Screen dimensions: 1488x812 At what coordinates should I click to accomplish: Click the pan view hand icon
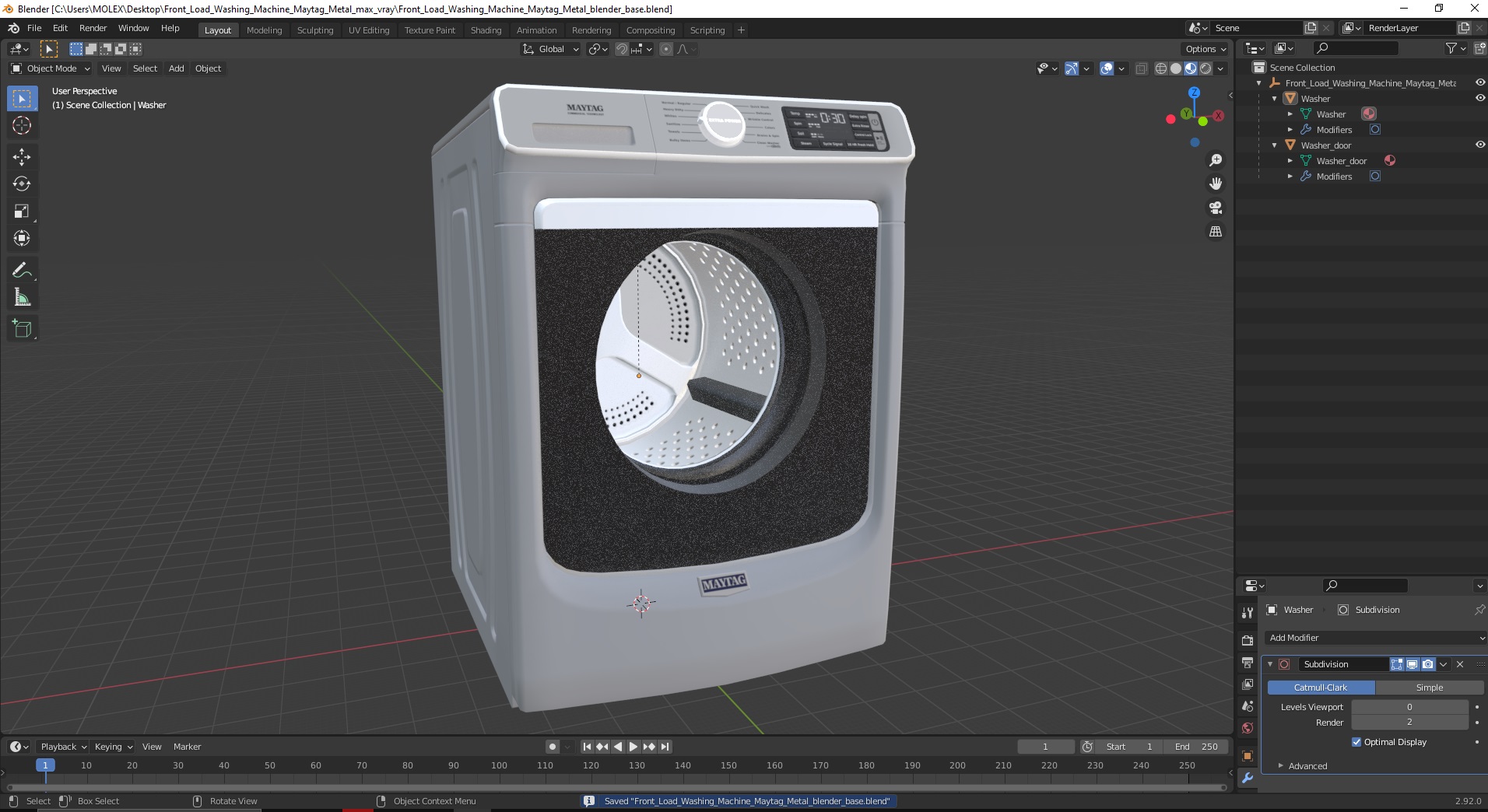pyautogui.click(x=1215, y=184)
